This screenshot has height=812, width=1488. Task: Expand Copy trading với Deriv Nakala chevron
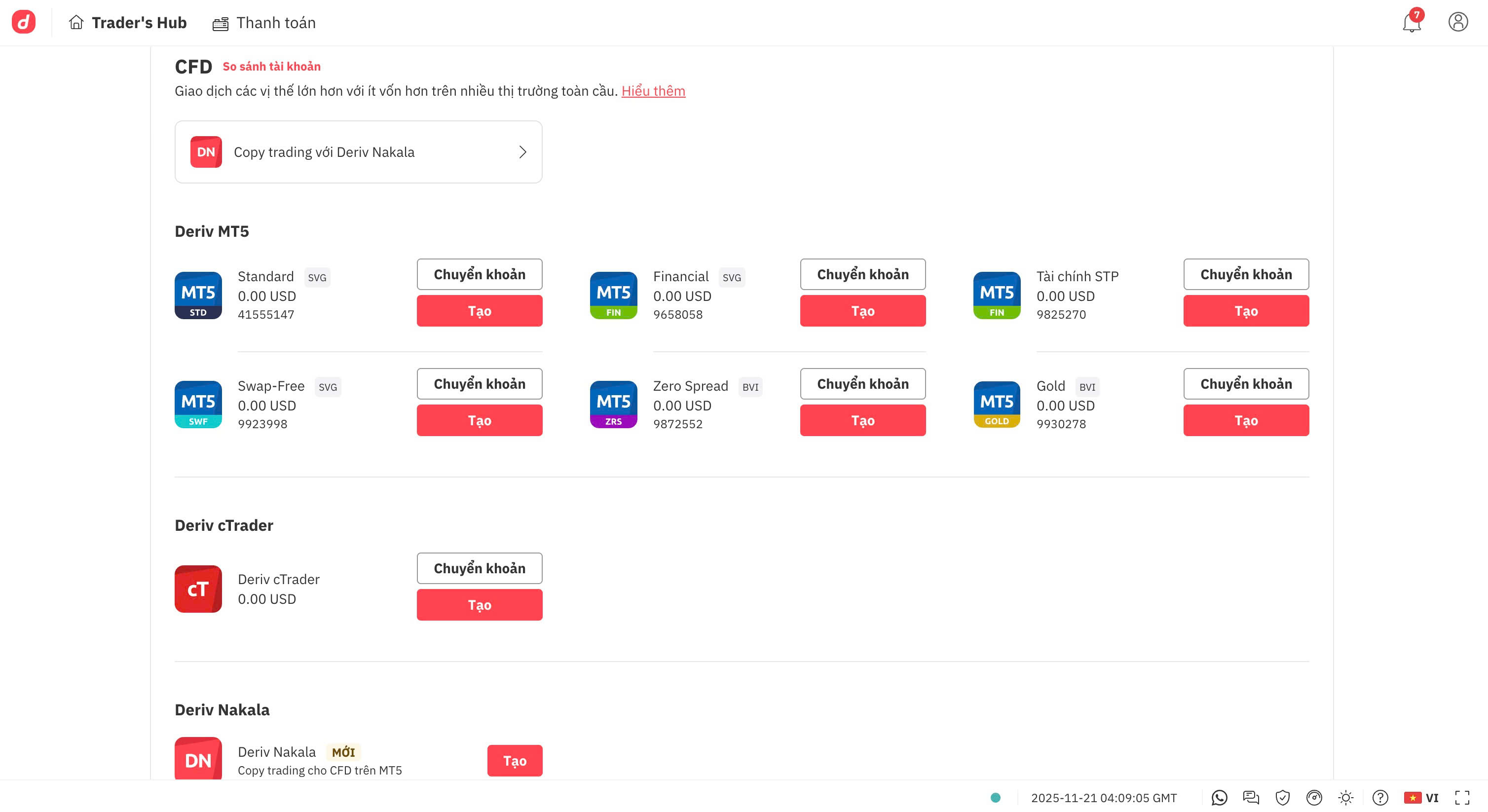click(522, 152)
